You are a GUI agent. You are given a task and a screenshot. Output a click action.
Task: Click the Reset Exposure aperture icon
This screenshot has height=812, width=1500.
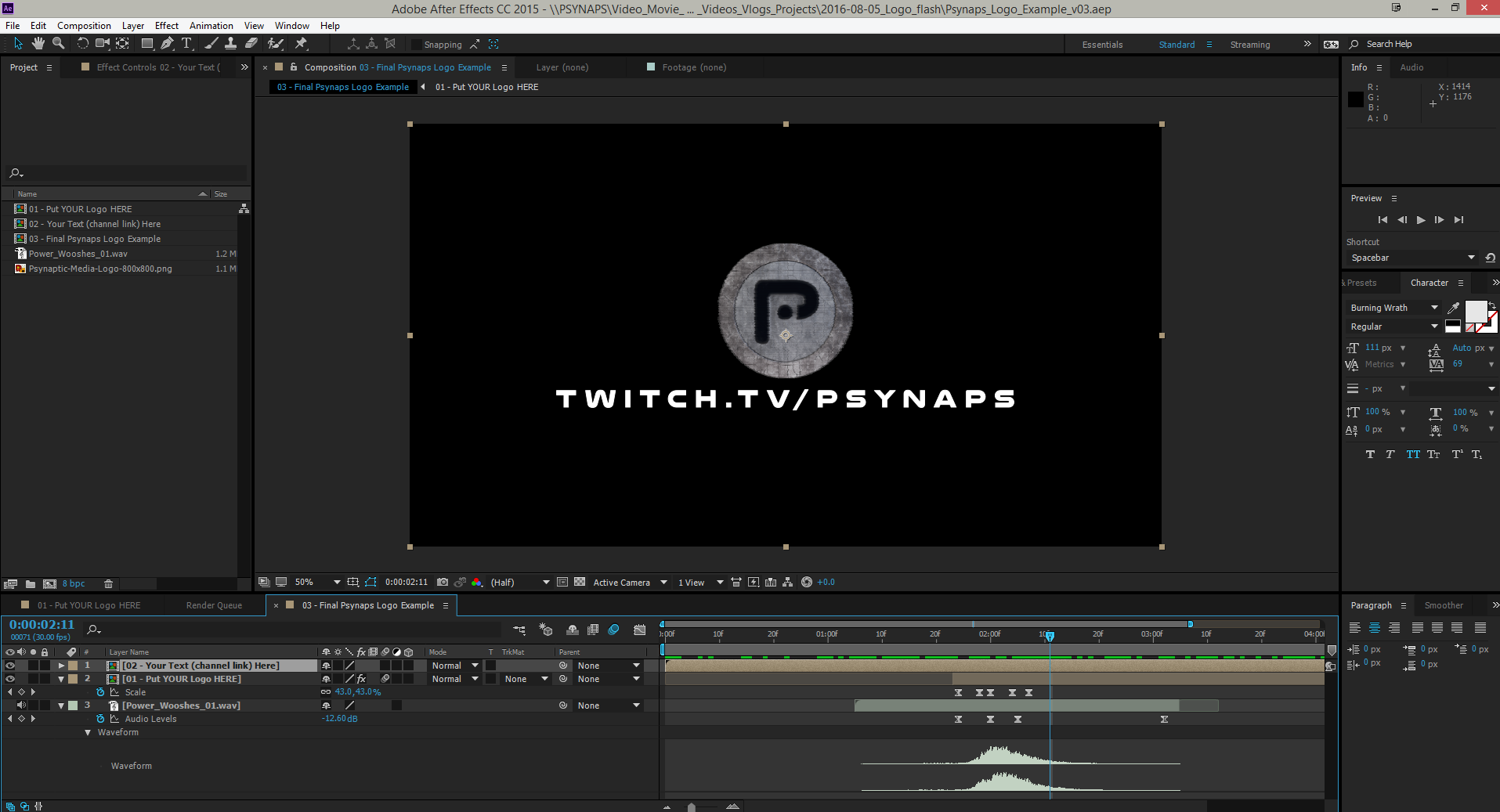point(807,582)
